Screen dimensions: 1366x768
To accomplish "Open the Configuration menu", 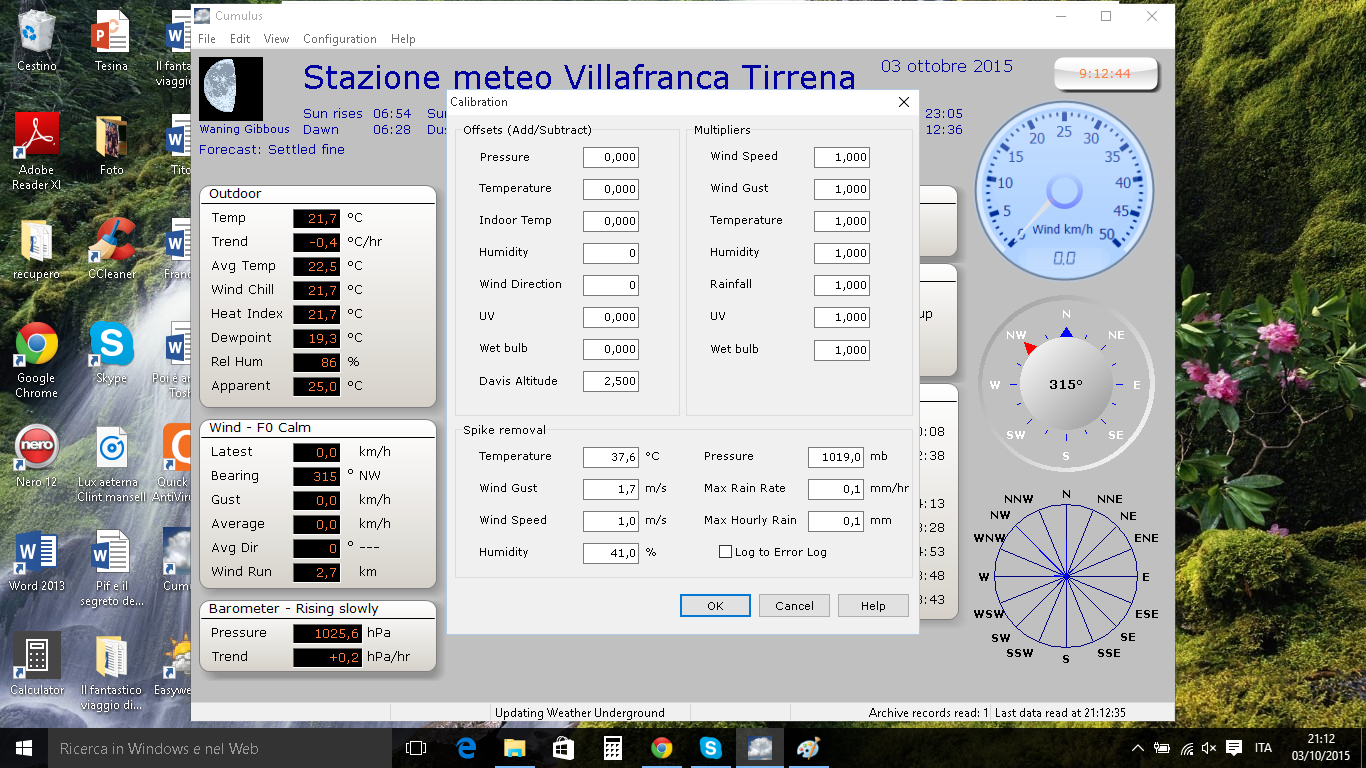I will pyautogui.click(x=339, y=39).
